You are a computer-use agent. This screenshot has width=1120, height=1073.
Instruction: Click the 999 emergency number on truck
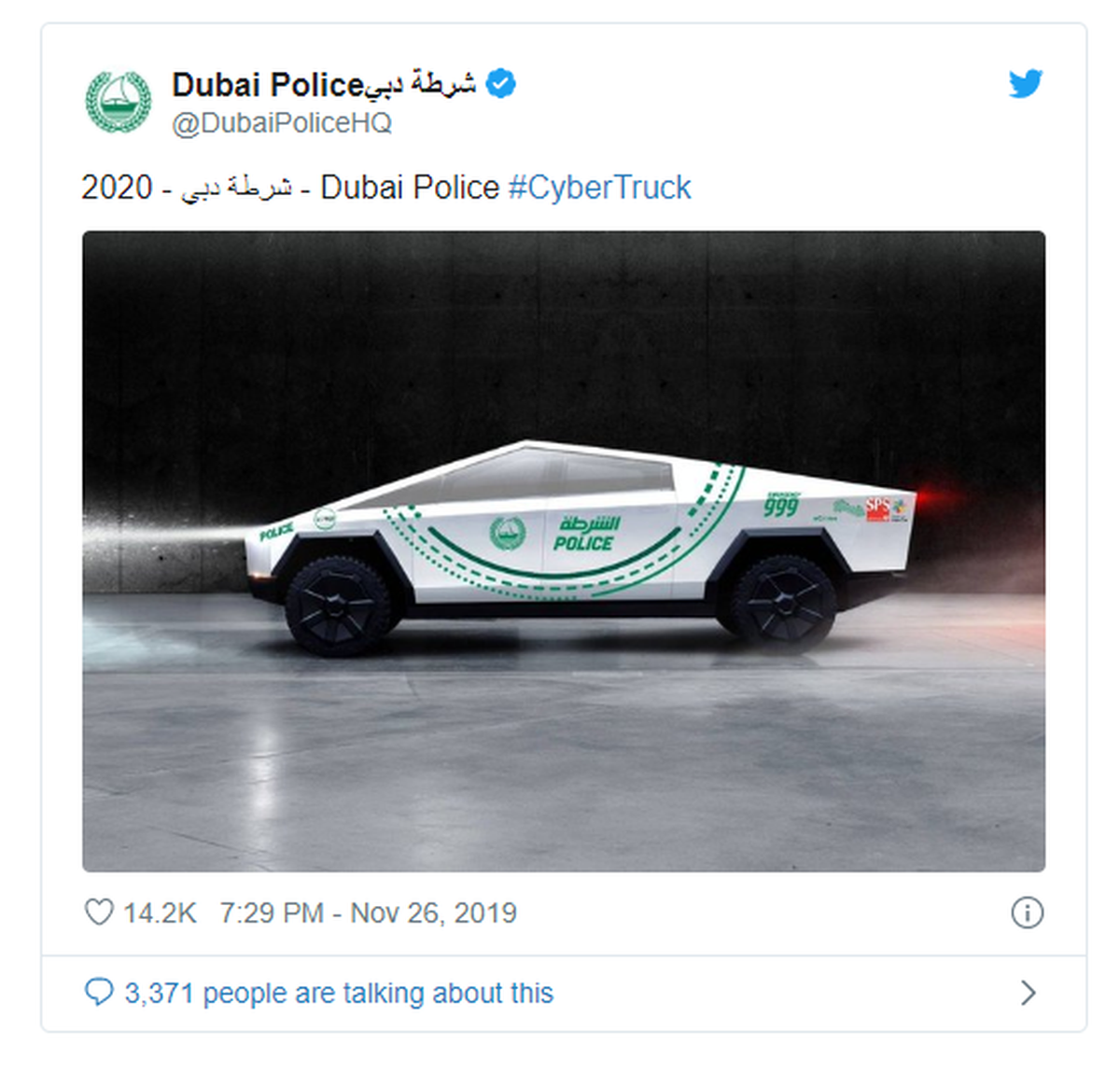pyautogui.click(x=780, y=506)
